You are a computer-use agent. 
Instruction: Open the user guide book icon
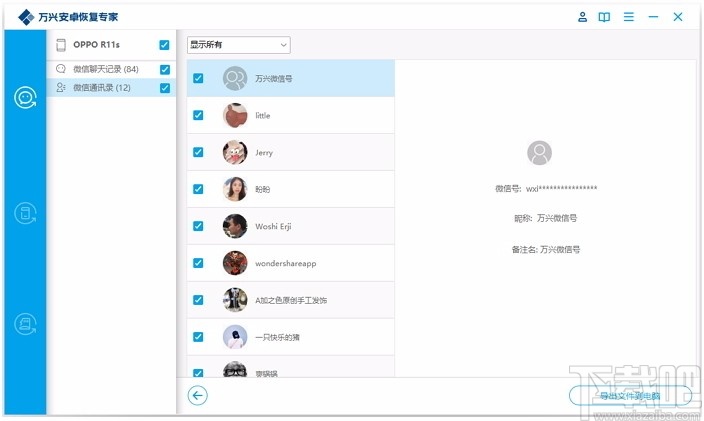pyautogui.click(x=604, y=17)
